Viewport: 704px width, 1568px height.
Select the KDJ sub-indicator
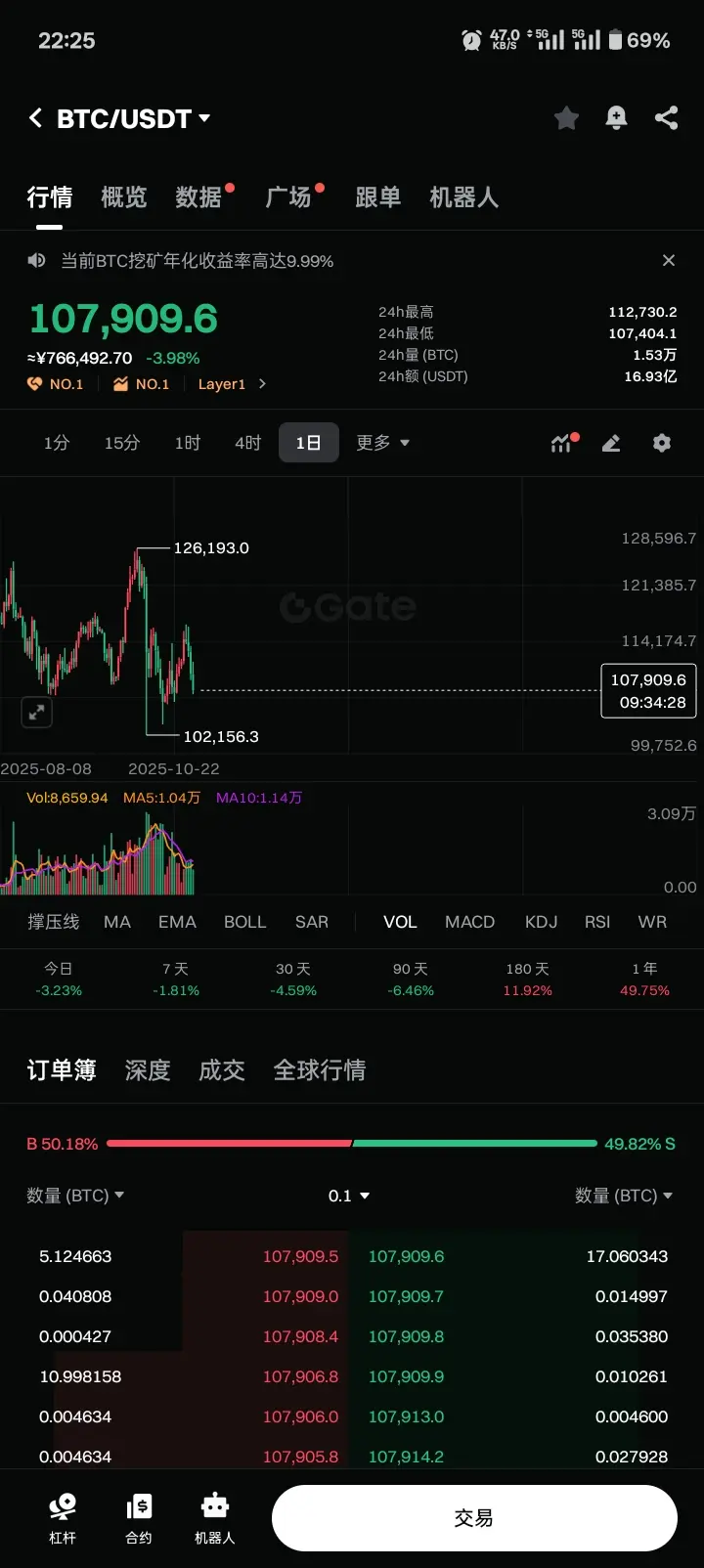[x=541, y=922]
